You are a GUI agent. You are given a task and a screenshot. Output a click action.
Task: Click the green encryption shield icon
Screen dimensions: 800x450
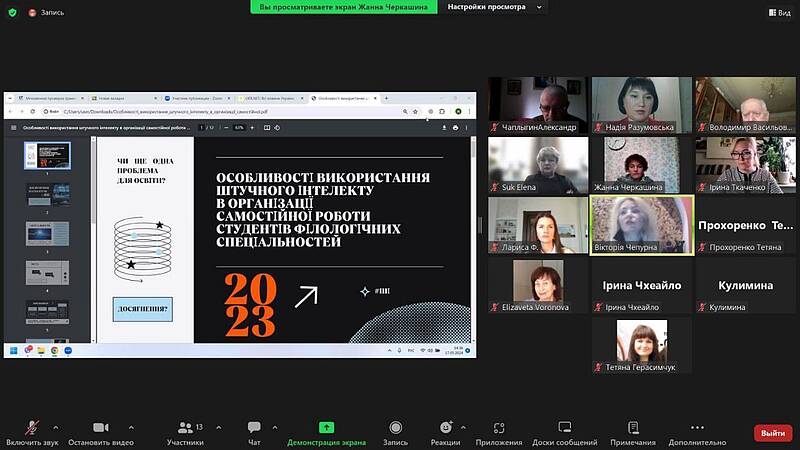10,12
